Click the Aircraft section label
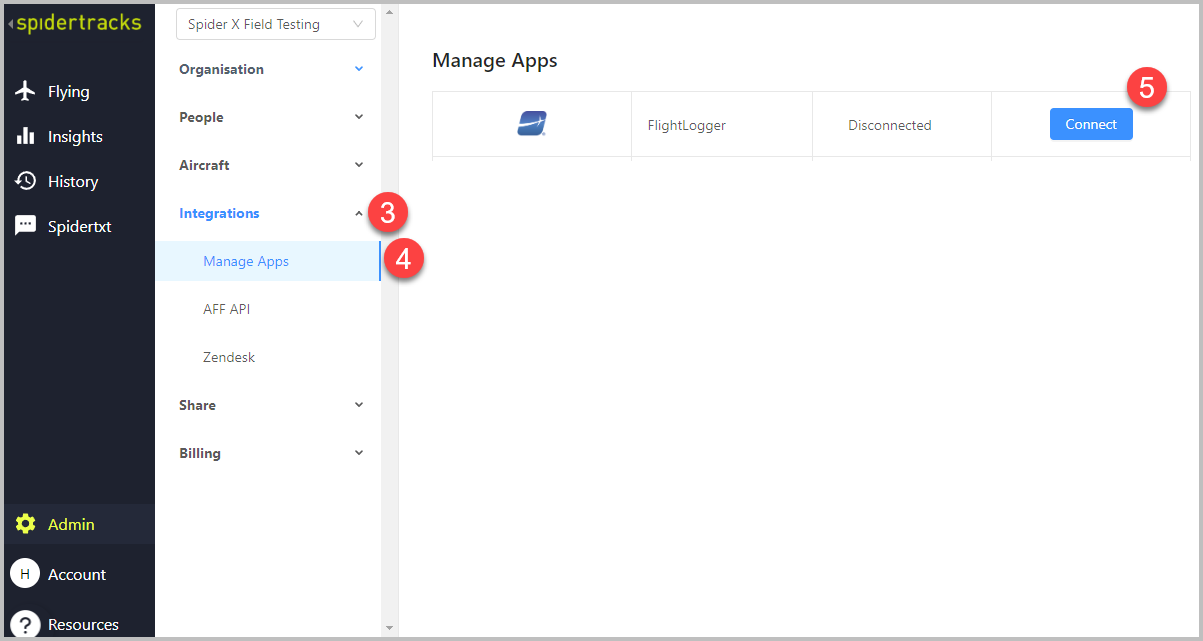The image size is (1203, 641). 204,165
